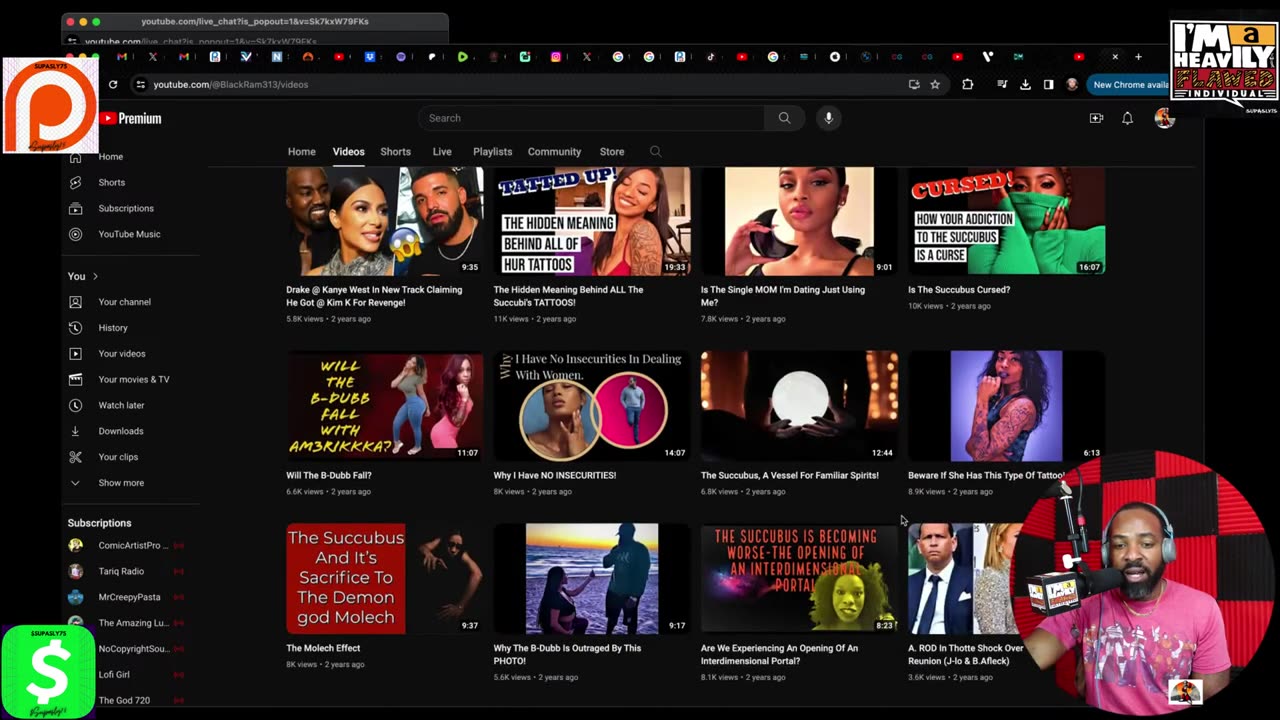Expand the You section chevron
The height and width of the screenshot is (720, 1280).
95,276
